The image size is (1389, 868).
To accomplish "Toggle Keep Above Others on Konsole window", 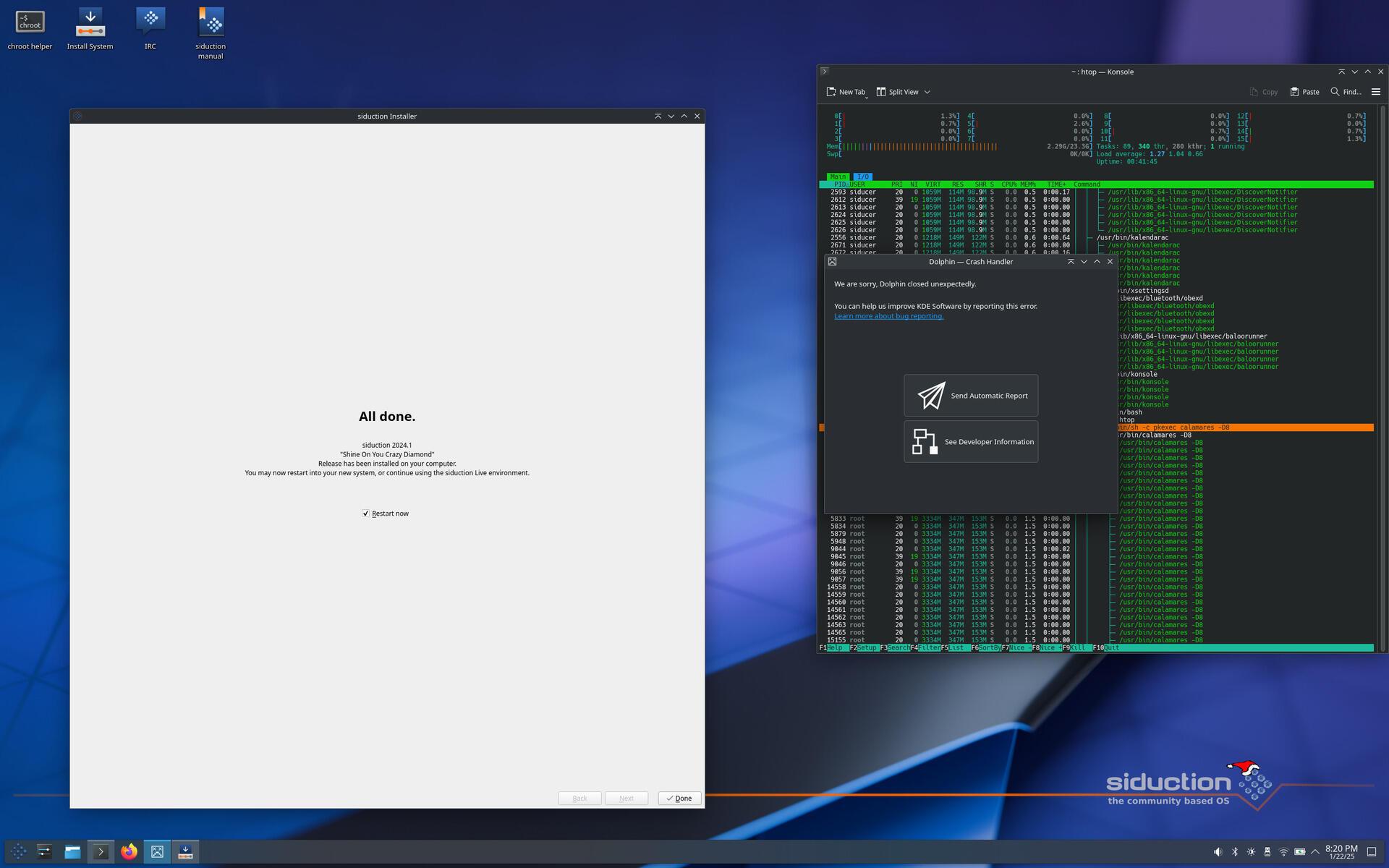I will point(1341,72).
